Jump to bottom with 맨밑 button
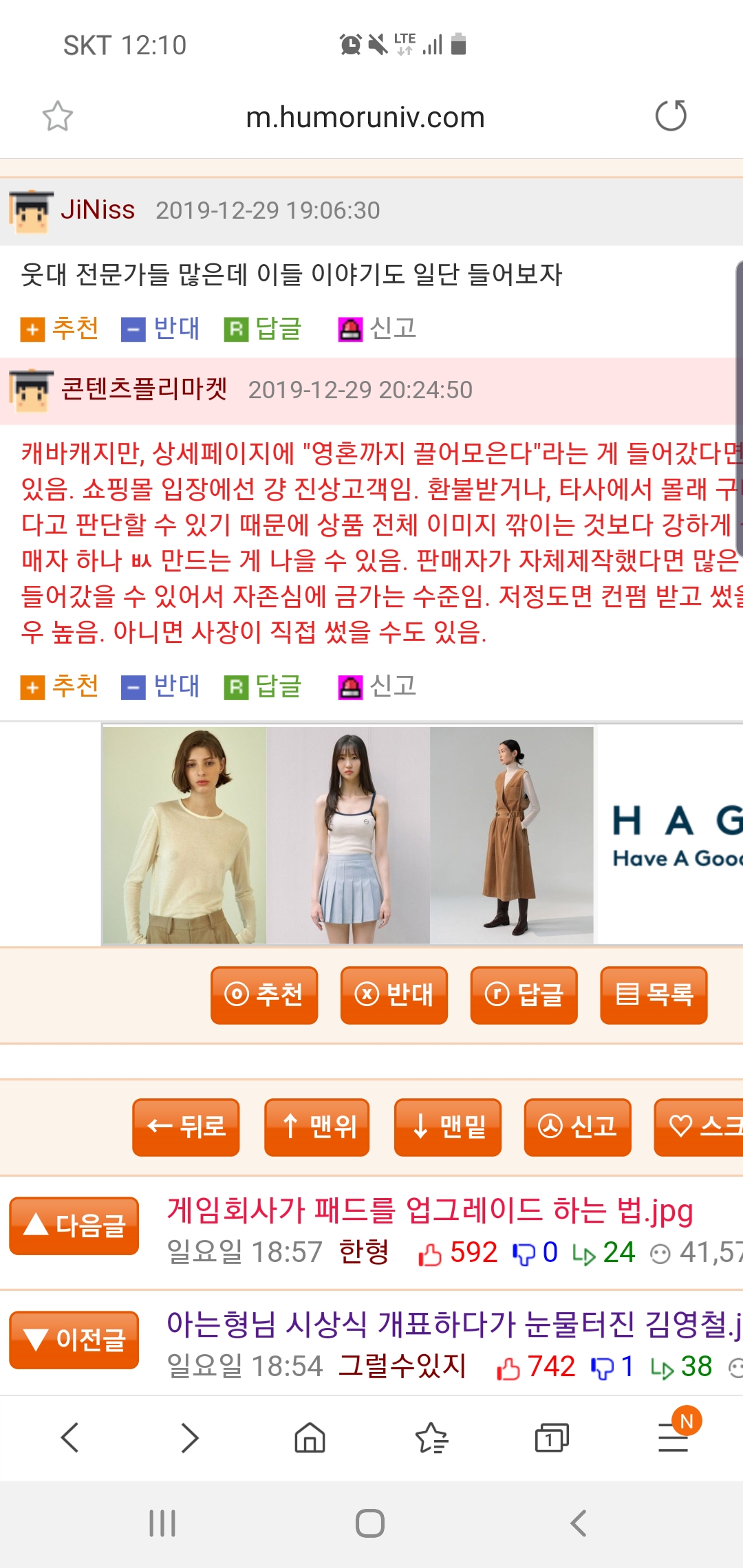This screenshot has width=743, height=1568. tap(448, 1127)
